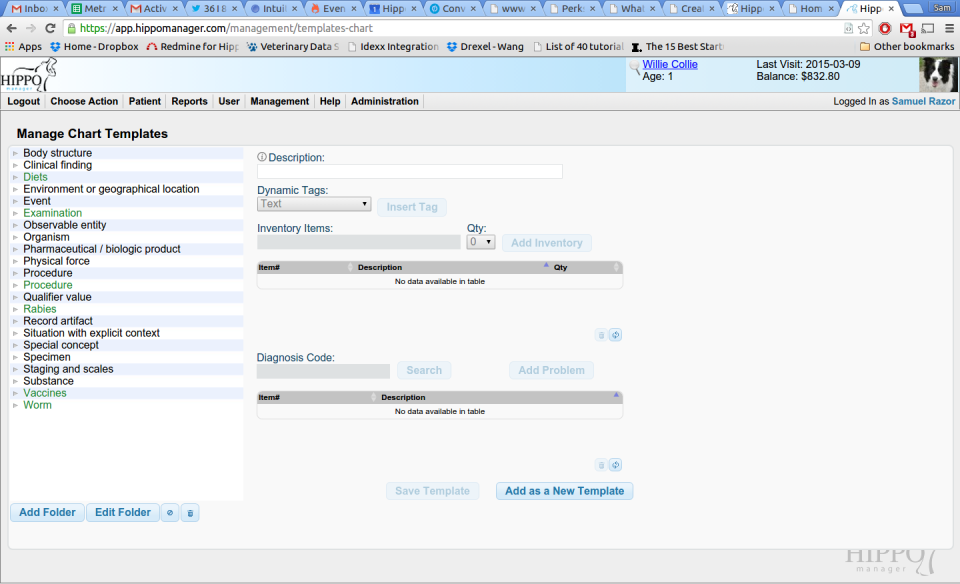Sort inventory table by Item# column
The width and height of the screenshot is (960, 584).
click(306, 268)
